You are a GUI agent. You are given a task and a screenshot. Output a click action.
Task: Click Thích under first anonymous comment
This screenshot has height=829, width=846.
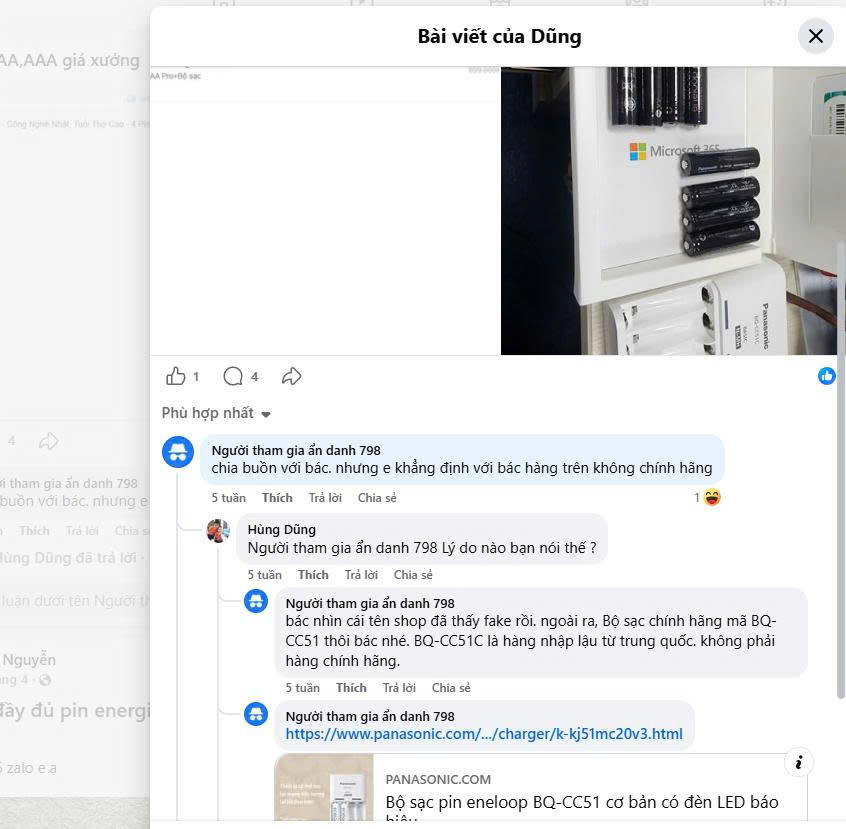coord(277,498)
